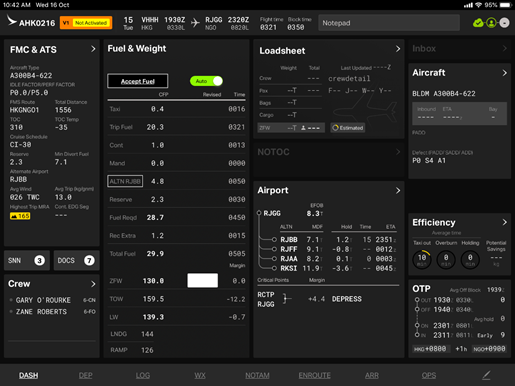The height and width of the screenshot is (386, 515).
Task: Select alternate RKSI in Airport list
Action: 289,268
